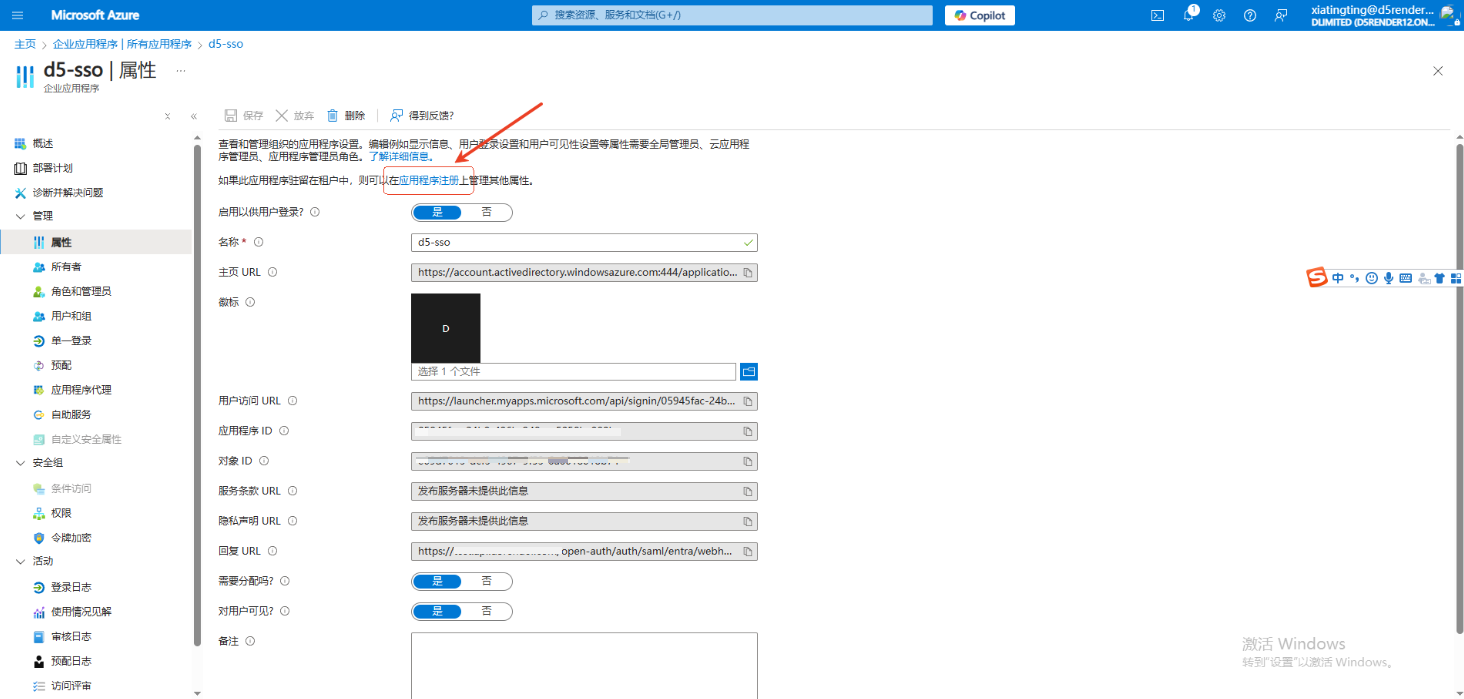Open the 应用程序注册 link
This screenshot has height=699, width=1464.
coord(429,181)
